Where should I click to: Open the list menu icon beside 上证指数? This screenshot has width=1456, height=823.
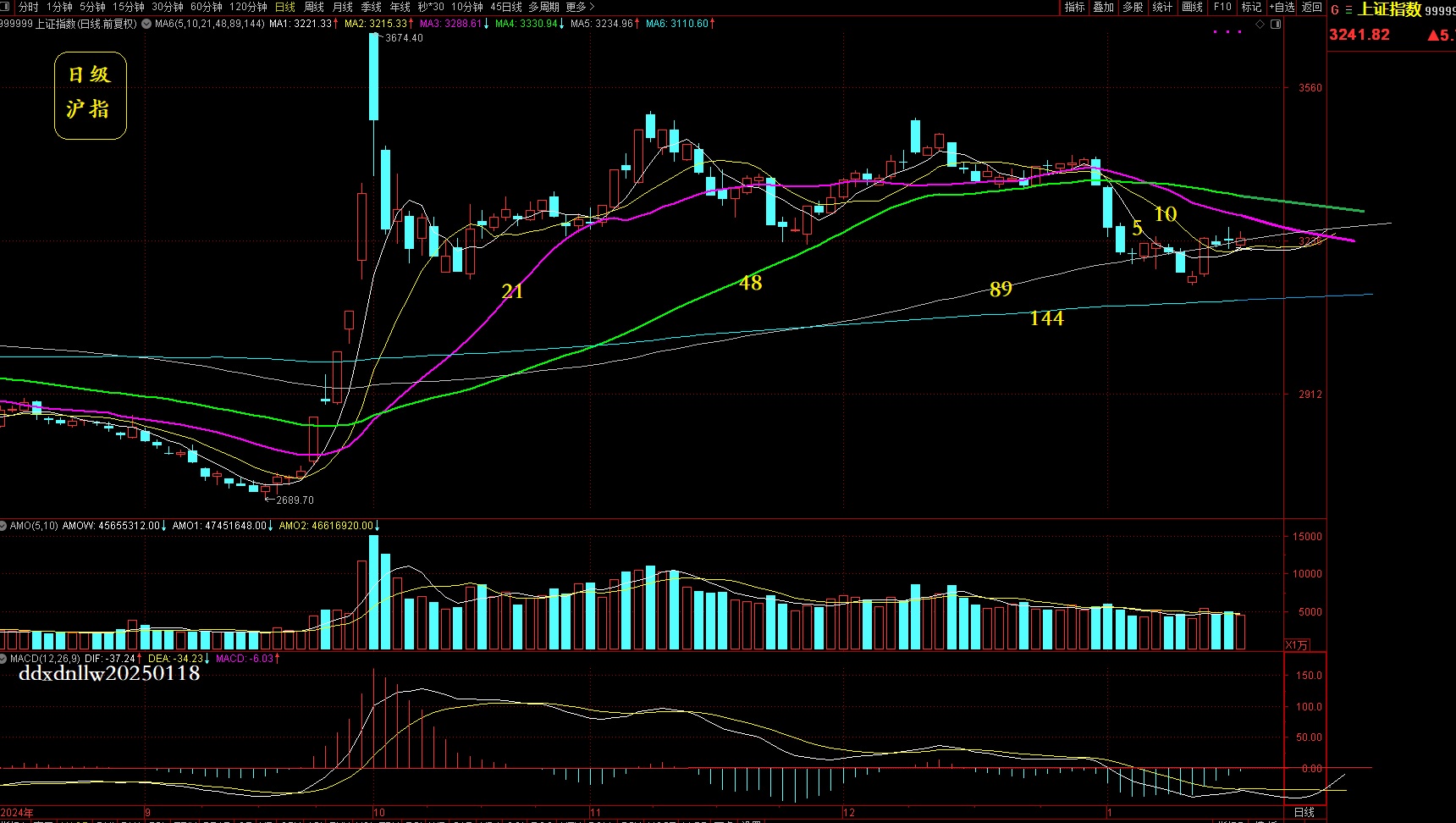pos(1348,10)
